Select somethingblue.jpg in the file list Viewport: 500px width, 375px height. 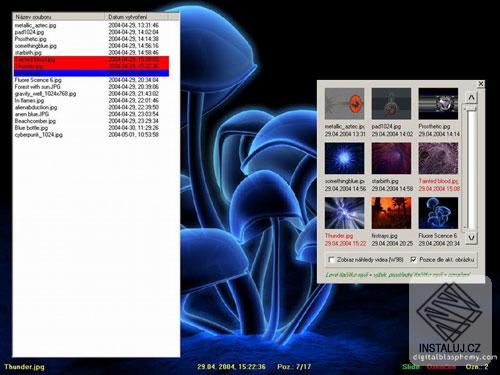[x=91, y=46]
